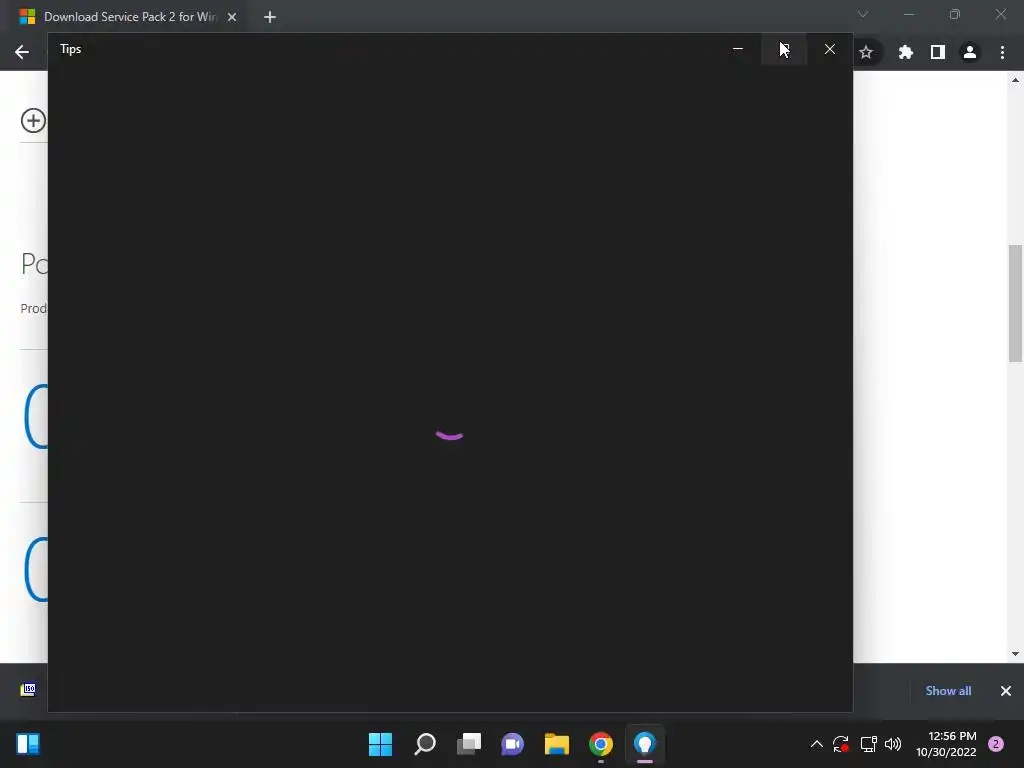
Task: Close the Download Service Pack 2 tab
Action: tap(232, 17)
